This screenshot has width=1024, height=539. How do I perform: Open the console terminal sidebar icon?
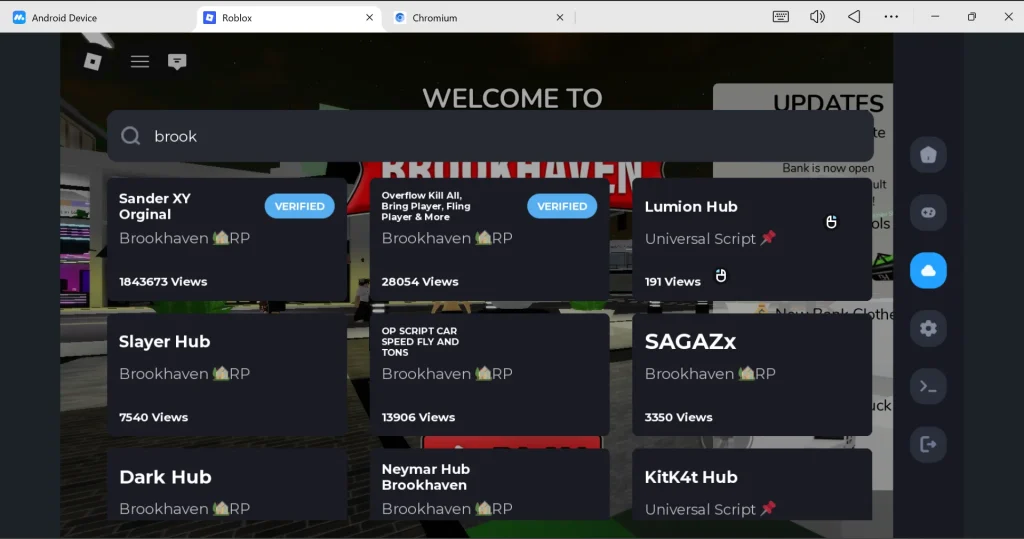(x=928, y=386)
